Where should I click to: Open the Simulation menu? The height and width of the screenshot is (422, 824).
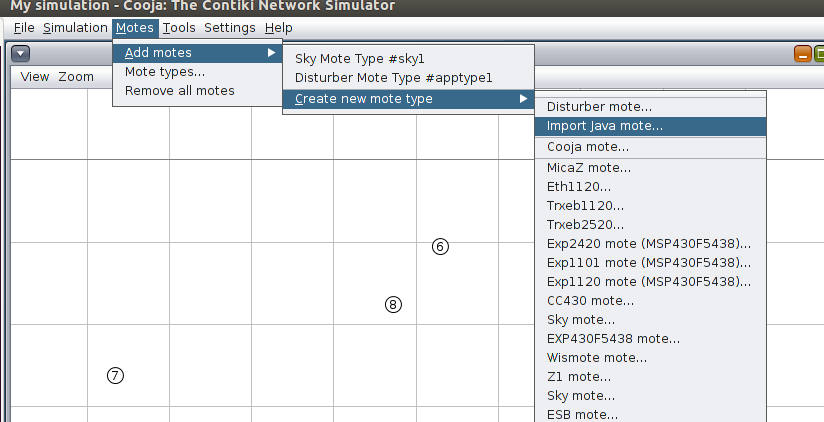tap(75, 28)
